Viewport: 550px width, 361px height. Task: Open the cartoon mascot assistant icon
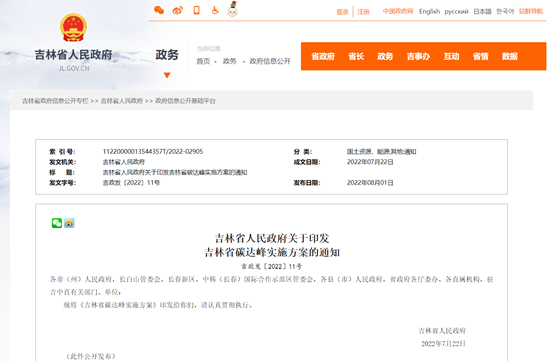click(233, 9)
